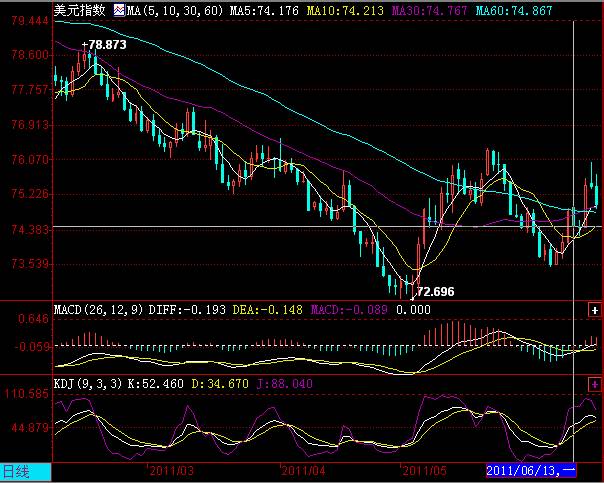Click the MA10:74.213 value
Image resolution: width=604 pixels, height=483 pixels.
(345, 10)
